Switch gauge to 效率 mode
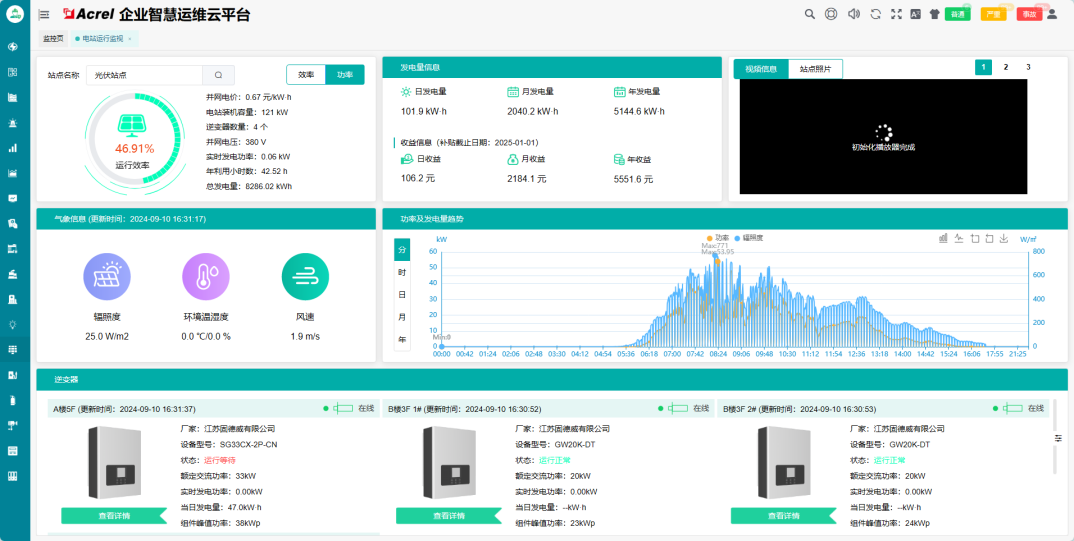This screenshot has height=541, width=1074. [x=306, y=75]
